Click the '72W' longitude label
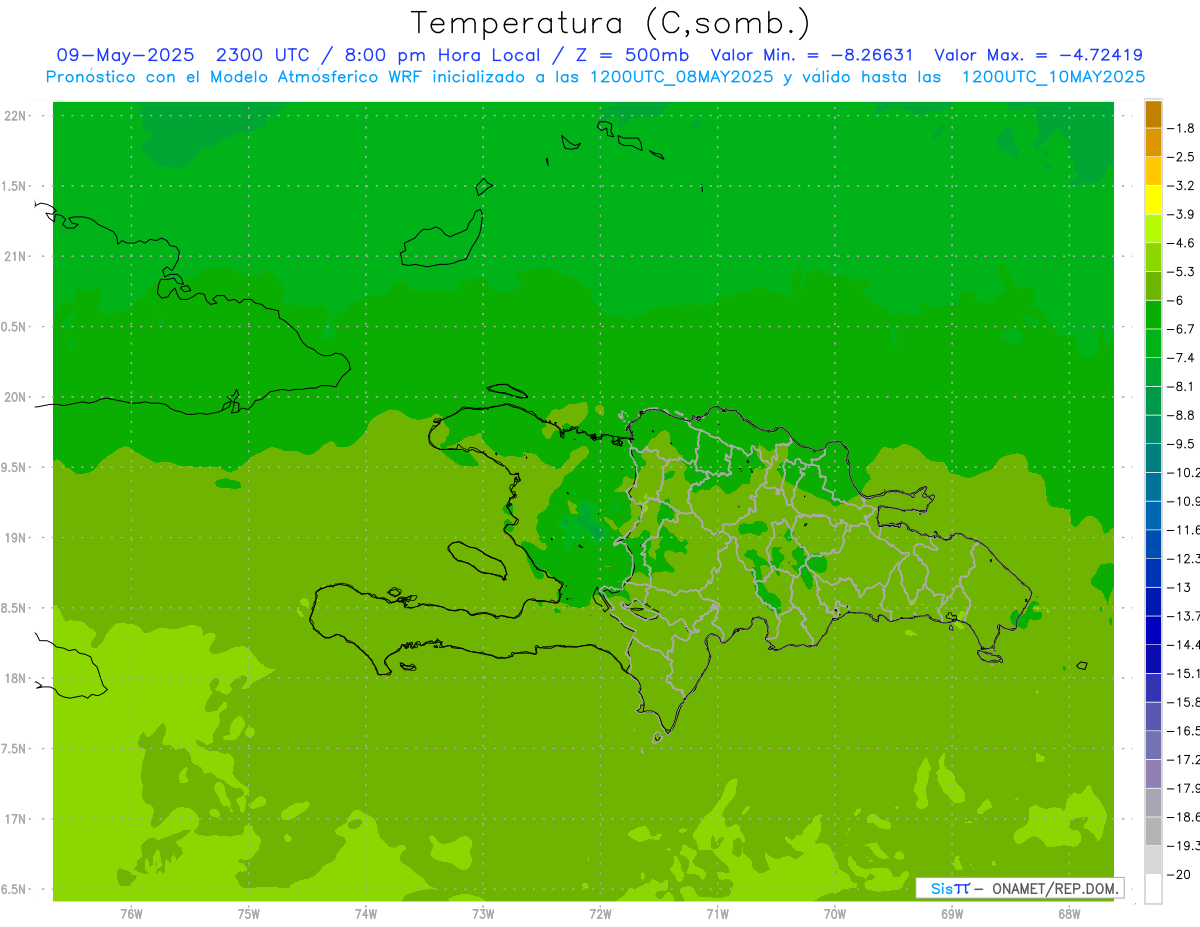 tap(600, 914)
